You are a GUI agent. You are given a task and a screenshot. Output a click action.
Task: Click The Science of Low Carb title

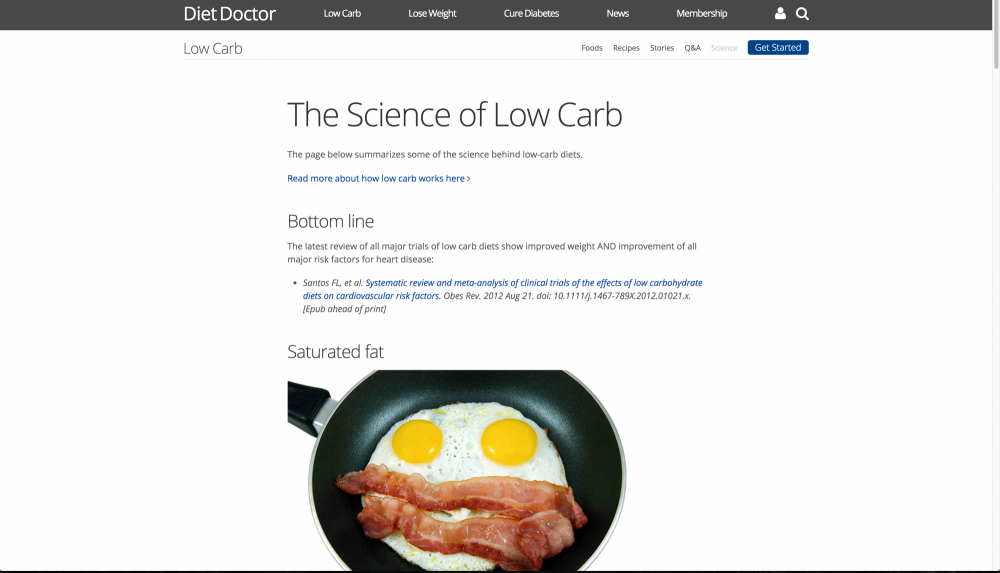[x=454, y=115]
